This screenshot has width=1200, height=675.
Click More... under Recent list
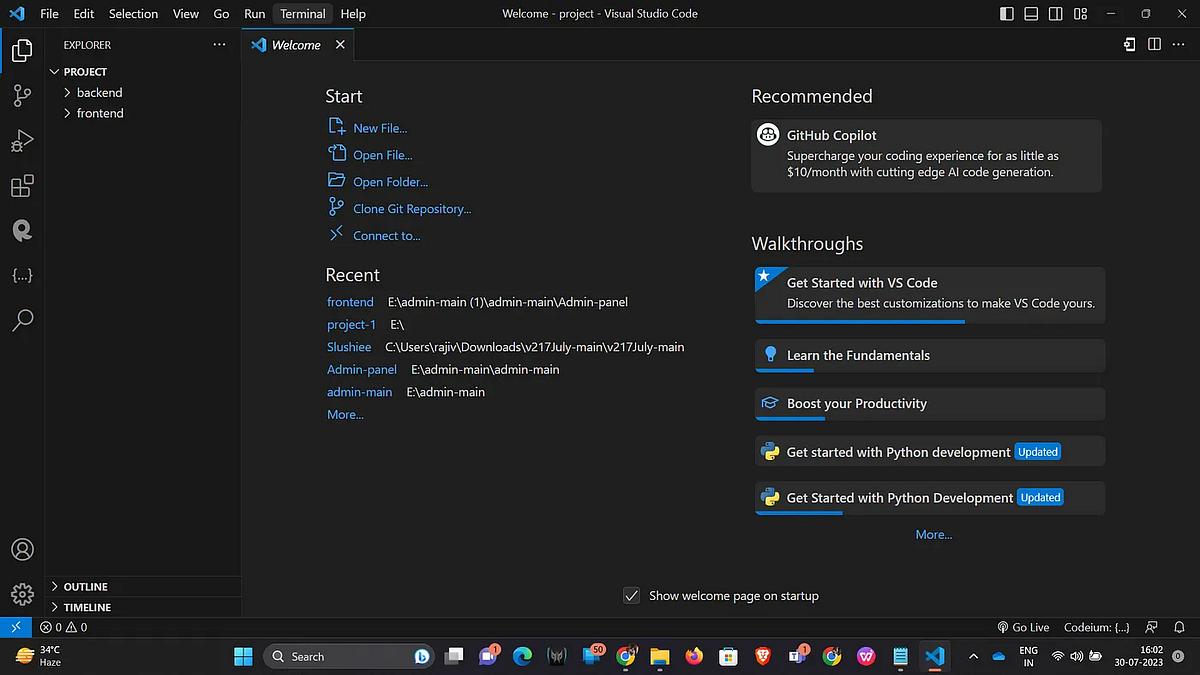[345, 415]
